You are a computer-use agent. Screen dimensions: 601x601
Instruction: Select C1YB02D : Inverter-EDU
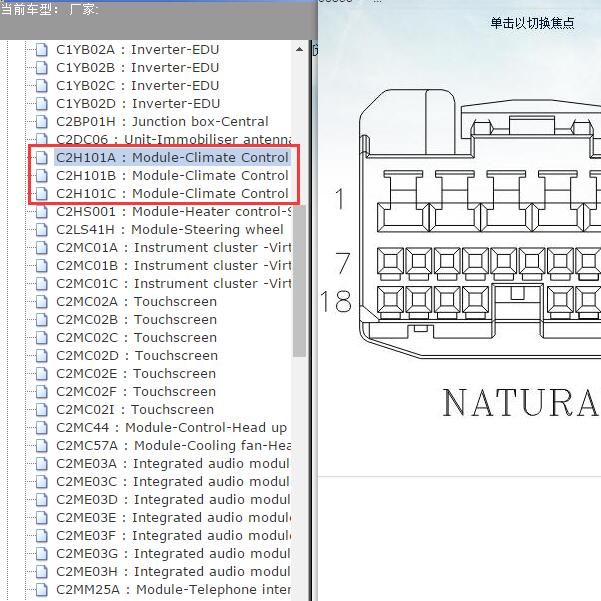138,104
